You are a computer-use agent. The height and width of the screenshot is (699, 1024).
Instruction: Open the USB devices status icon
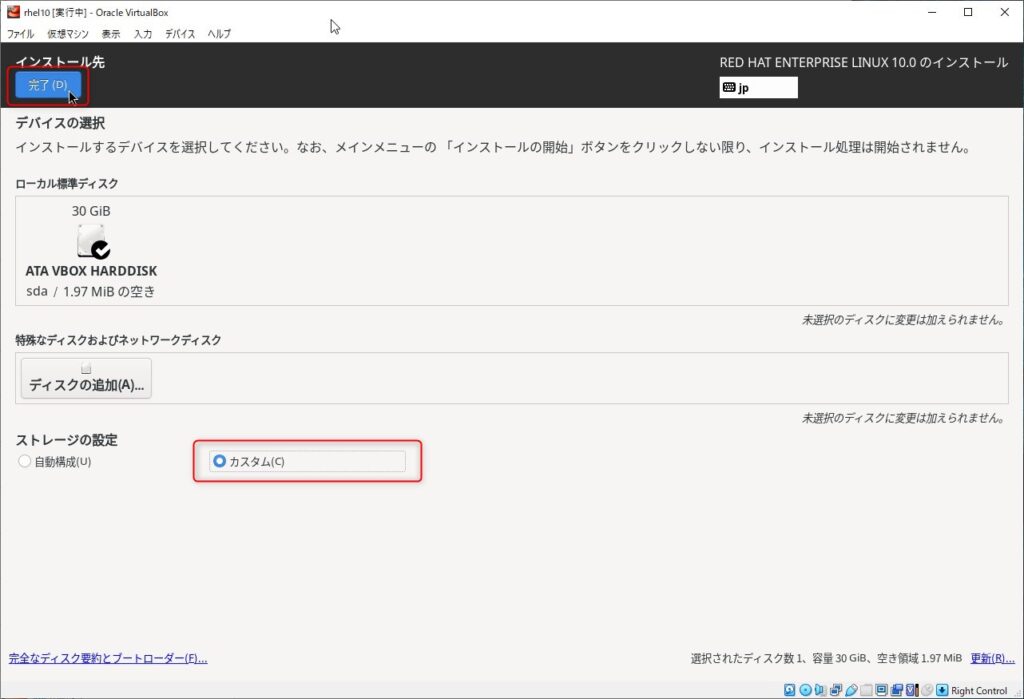tap(851, 690)
